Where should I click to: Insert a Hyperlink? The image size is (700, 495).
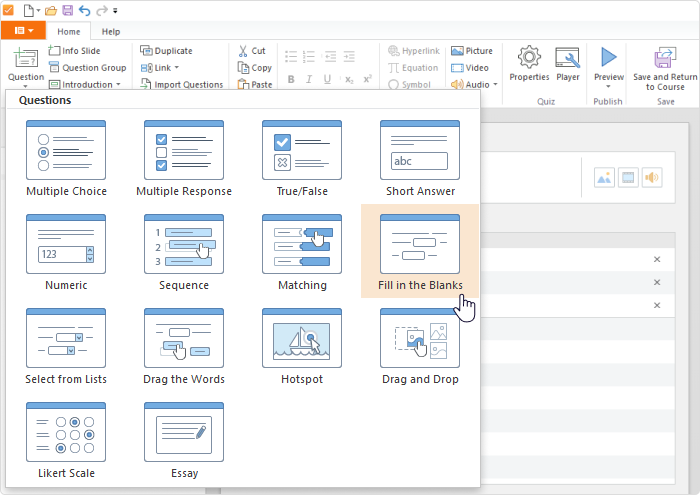click(x=413, y=50)
